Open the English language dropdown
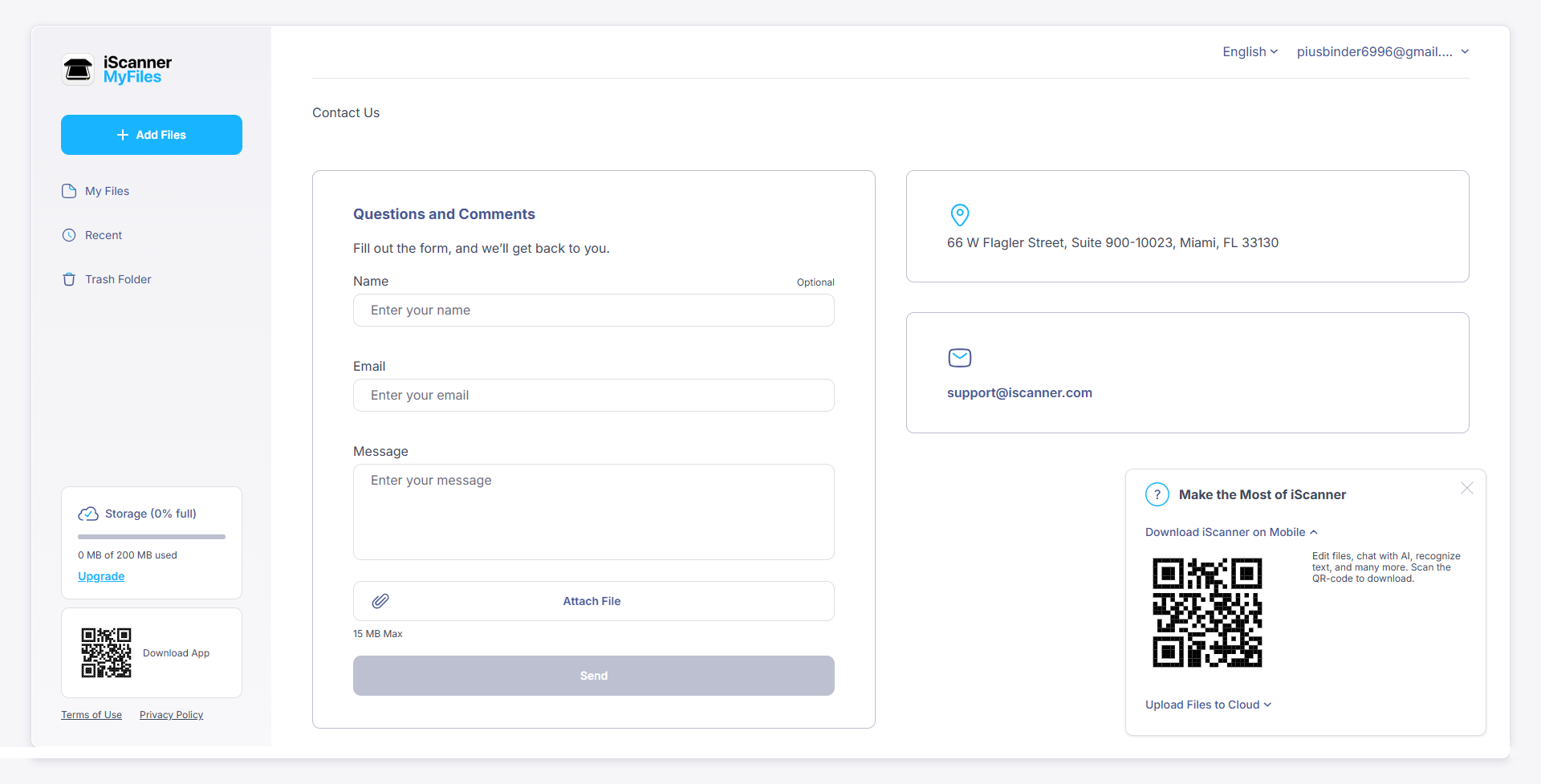Screen dimensions: 1541x784 (x=1250, y=51)
